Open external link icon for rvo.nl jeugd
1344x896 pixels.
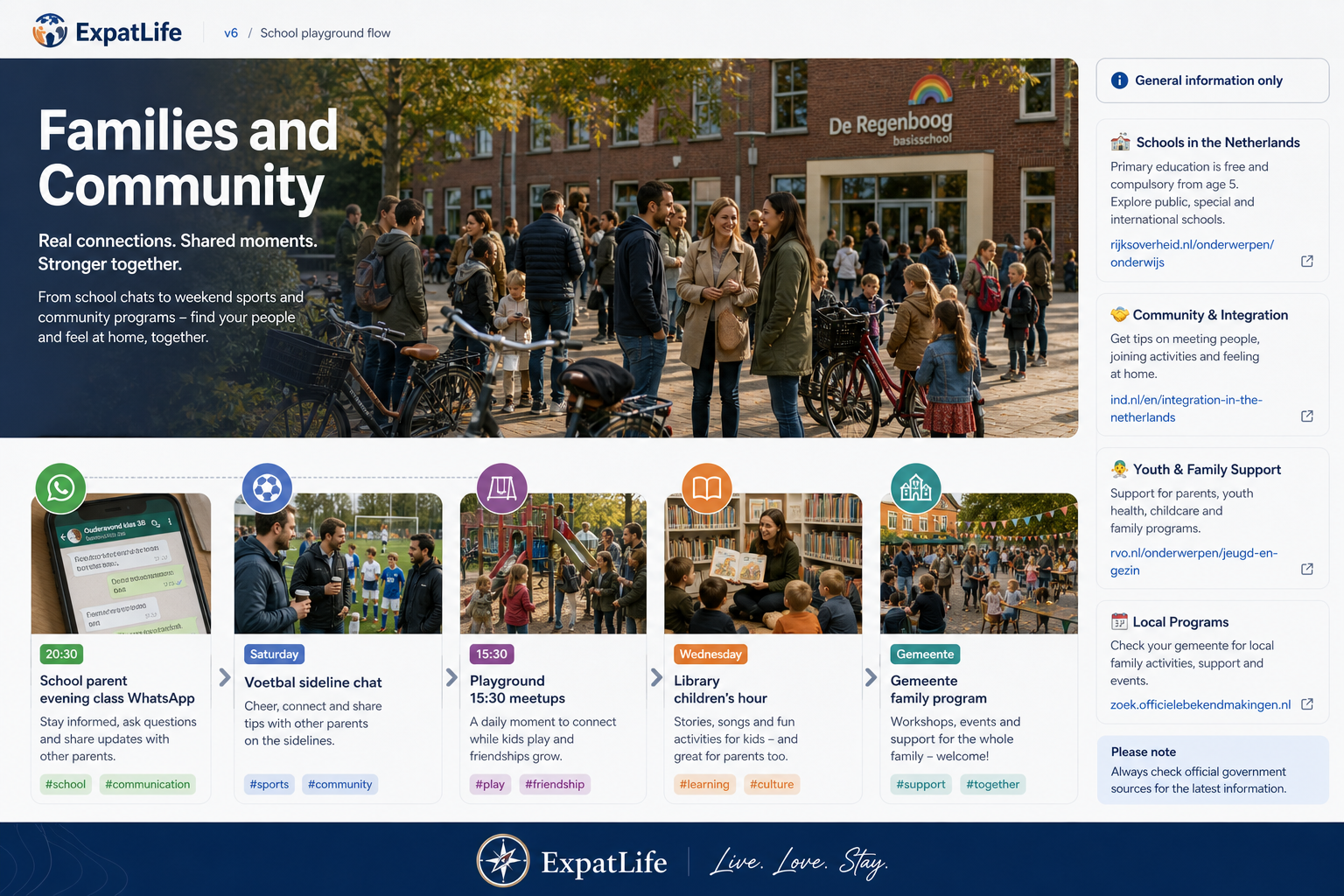pyautogui.click(x=1307, y=569)
